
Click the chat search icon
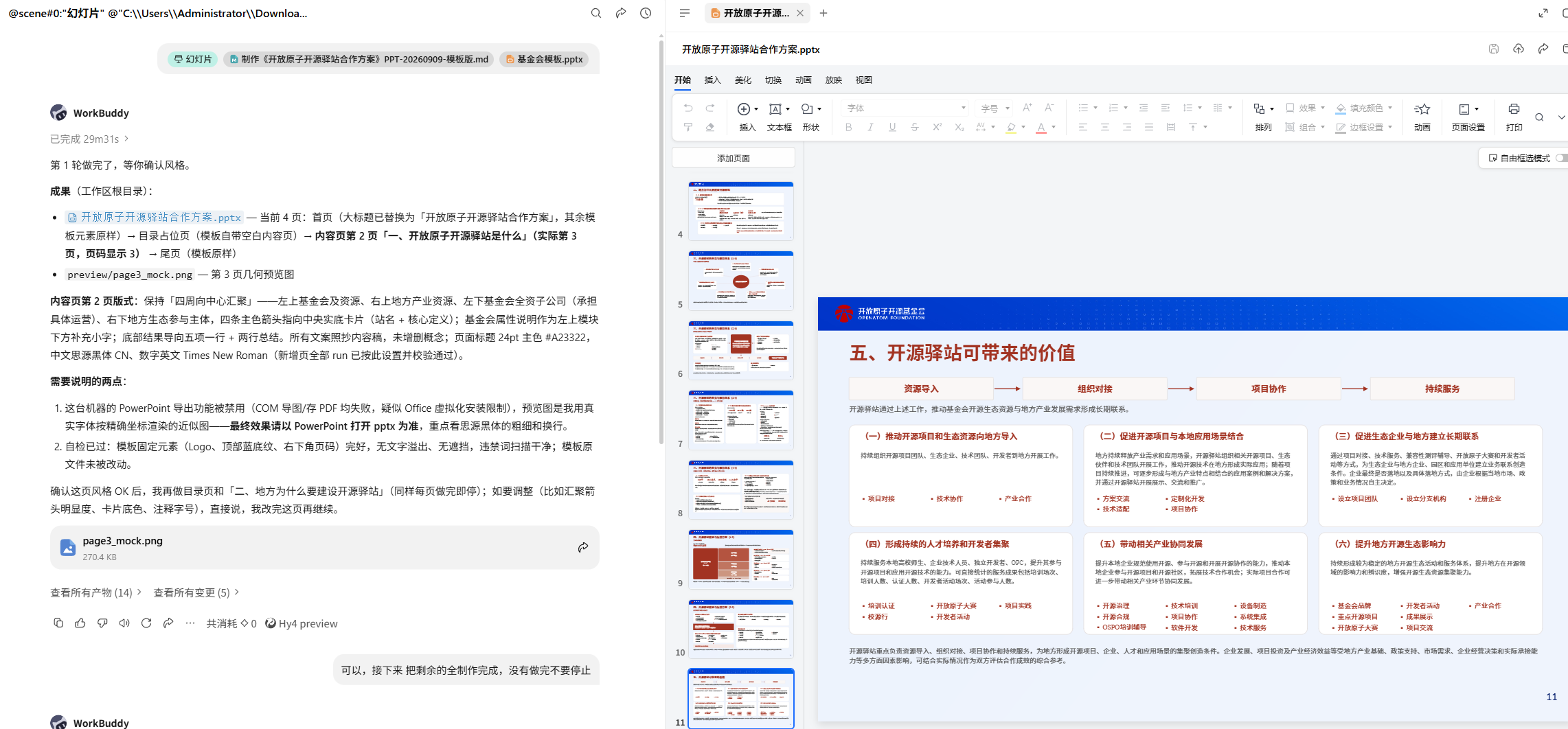(x=596, y=13)
